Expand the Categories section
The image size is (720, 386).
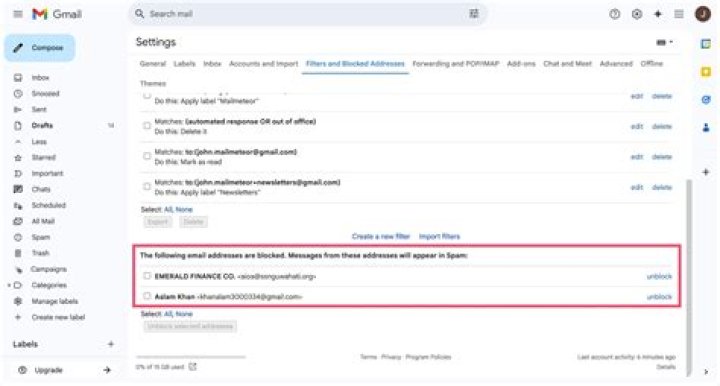(9, 285)
